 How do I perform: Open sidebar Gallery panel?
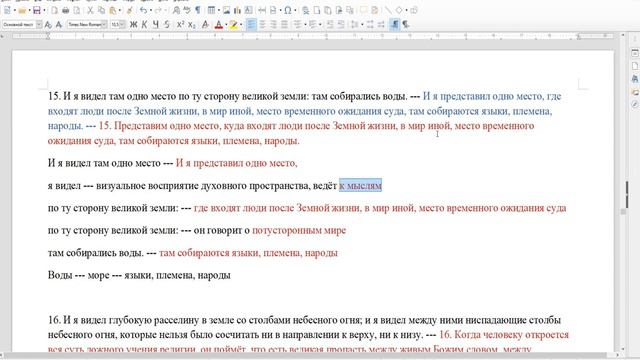pos(635,92)
